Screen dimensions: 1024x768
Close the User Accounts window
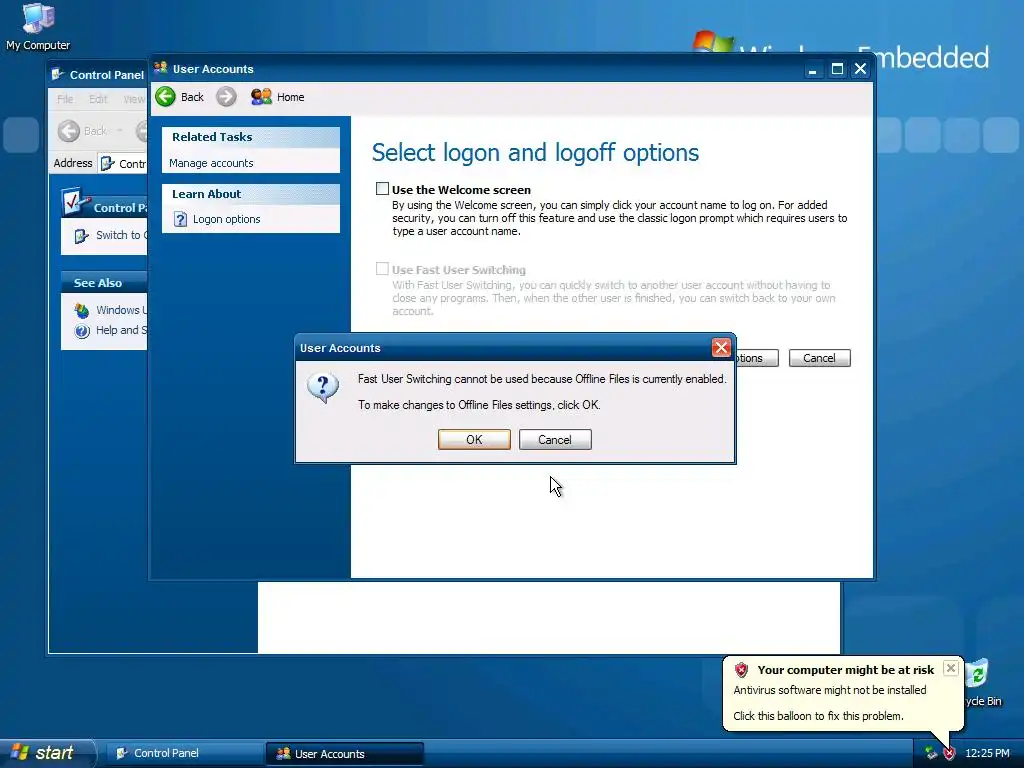click(861, 69)
